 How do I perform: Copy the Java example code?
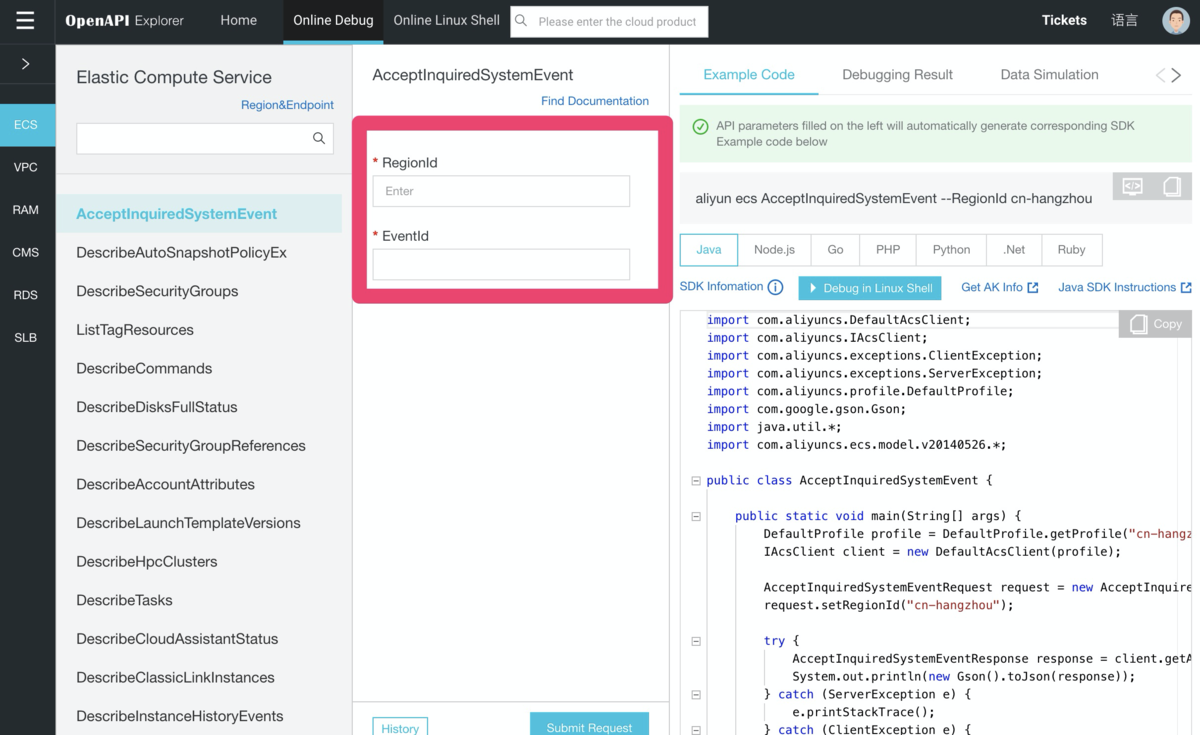[x=1155, y=324]
